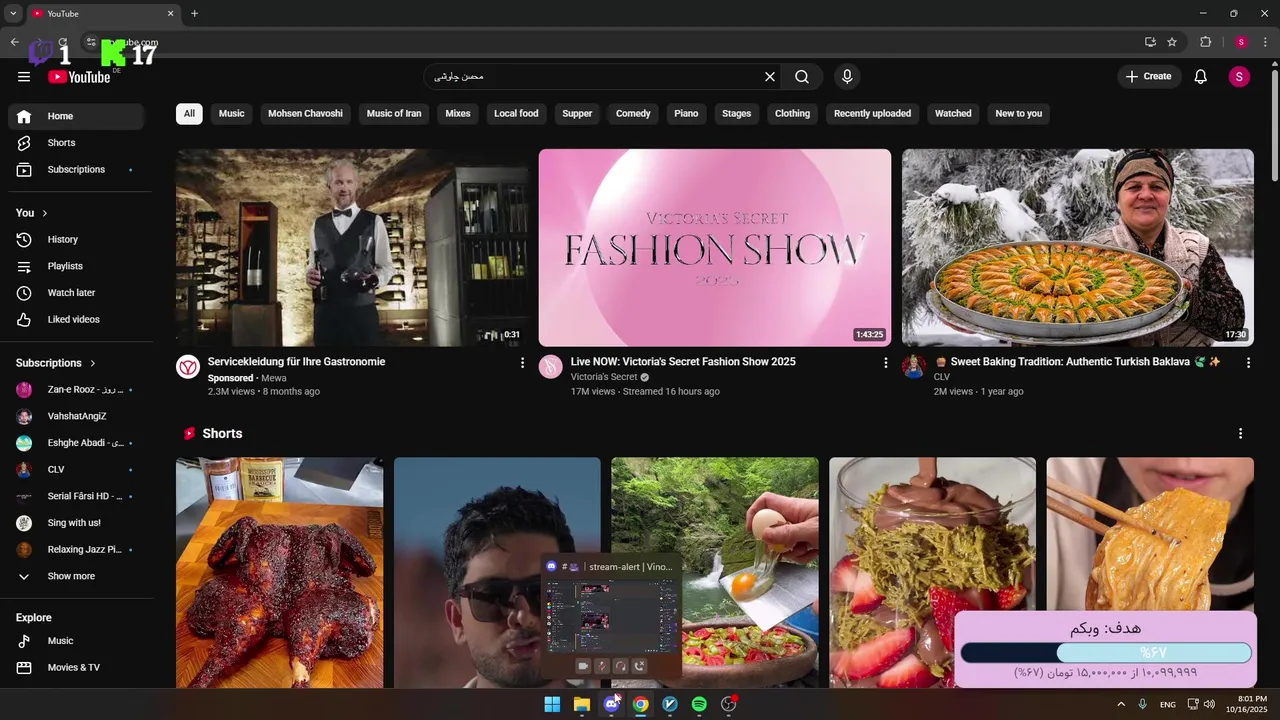The image size is (1280, 720).
Task: Open Liked videos in the sidebar
Action: [77, 320]
